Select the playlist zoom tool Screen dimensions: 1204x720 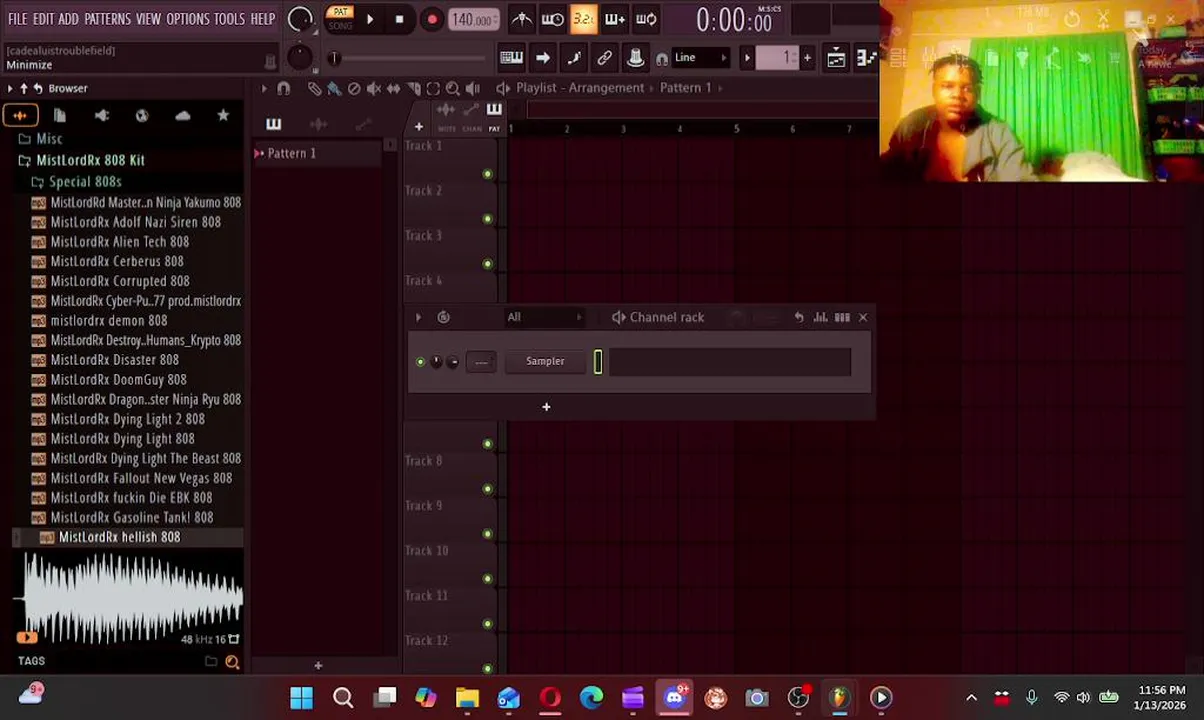tap(452, 89)
